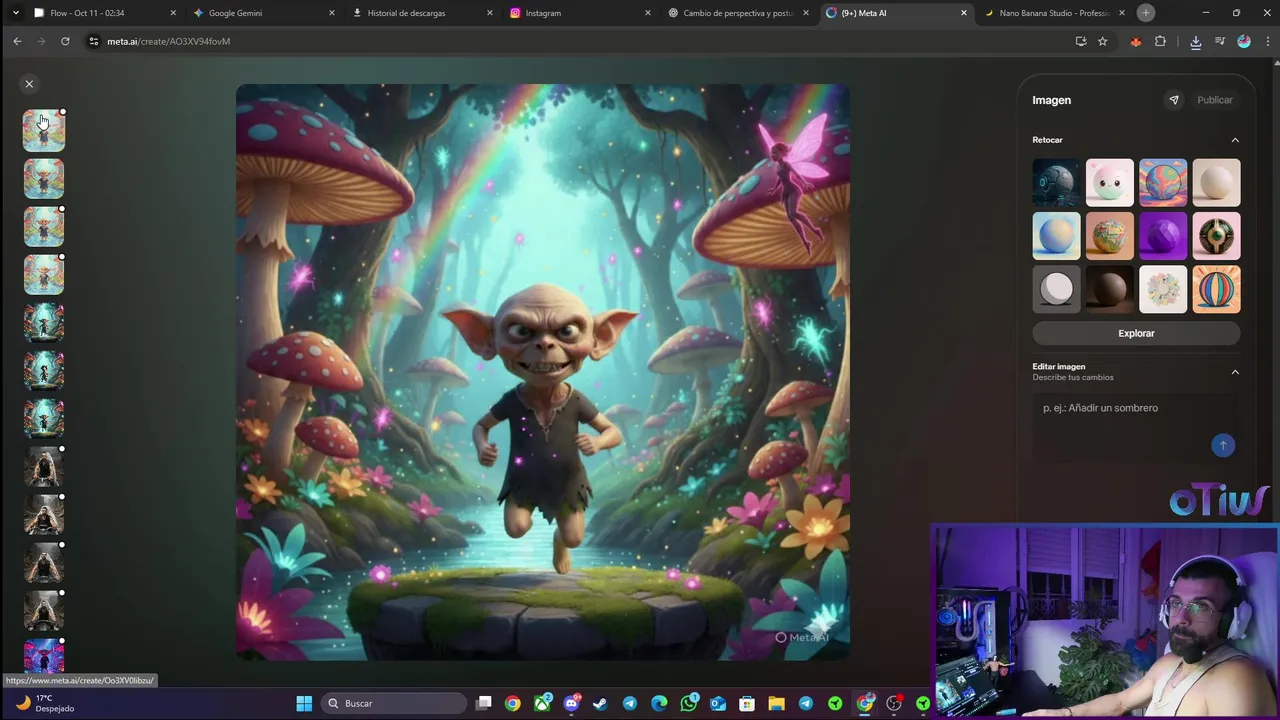Screen dimensions: 1280x720
Task: Open File Explorer from the taskbar
Action: [776, 703]
